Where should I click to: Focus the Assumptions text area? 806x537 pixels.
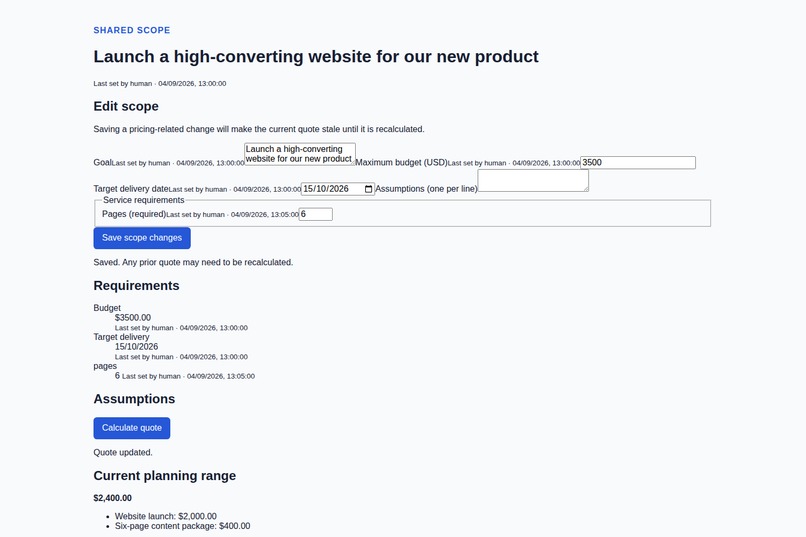[x=533, y=180]
